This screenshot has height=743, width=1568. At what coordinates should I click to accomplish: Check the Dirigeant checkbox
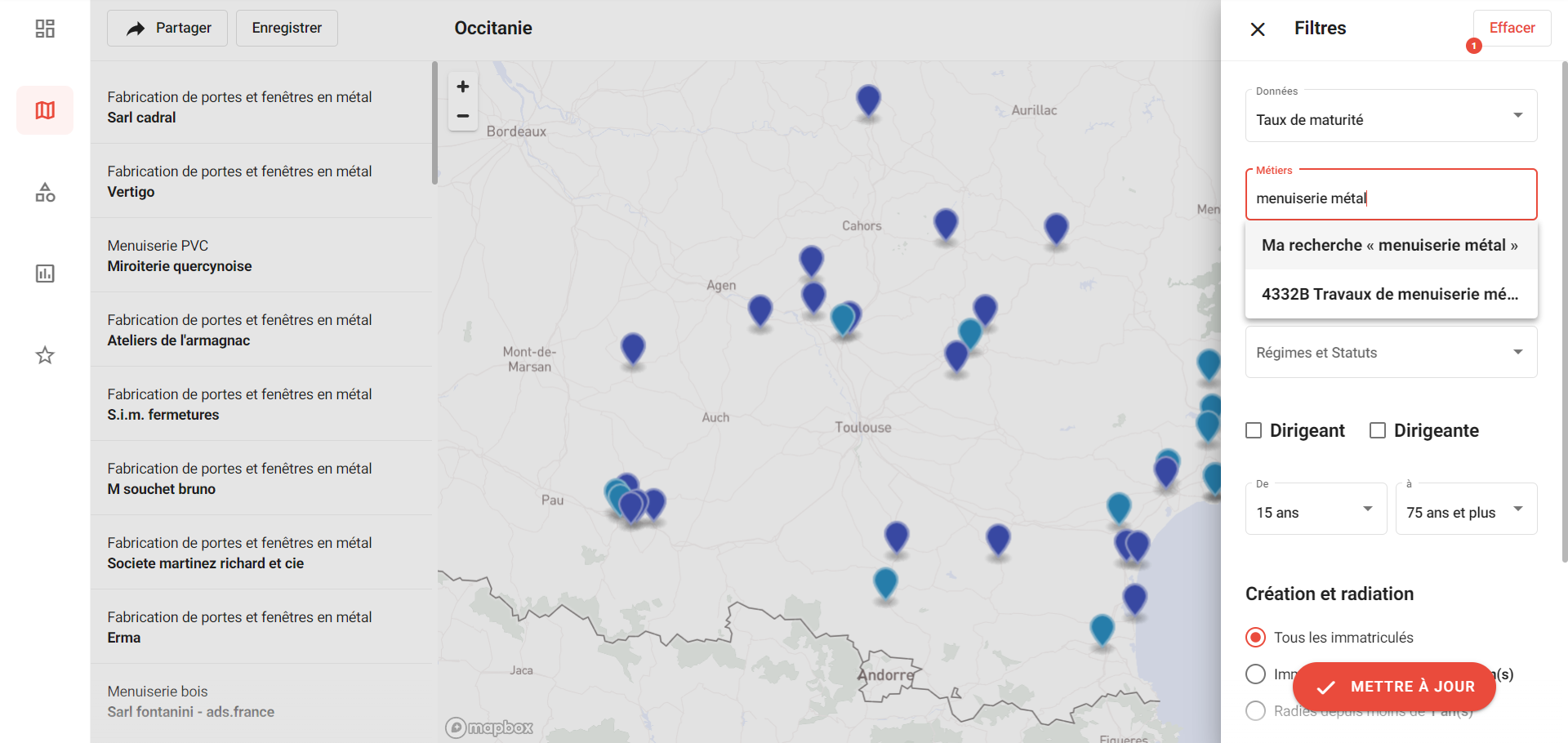[x=1254, y=430]
